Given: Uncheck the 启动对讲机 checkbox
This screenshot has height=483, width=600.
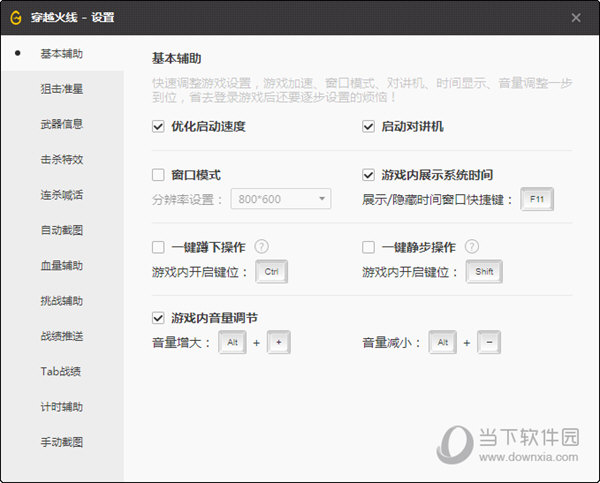Looking at the screenshot, I should point(368,126).
